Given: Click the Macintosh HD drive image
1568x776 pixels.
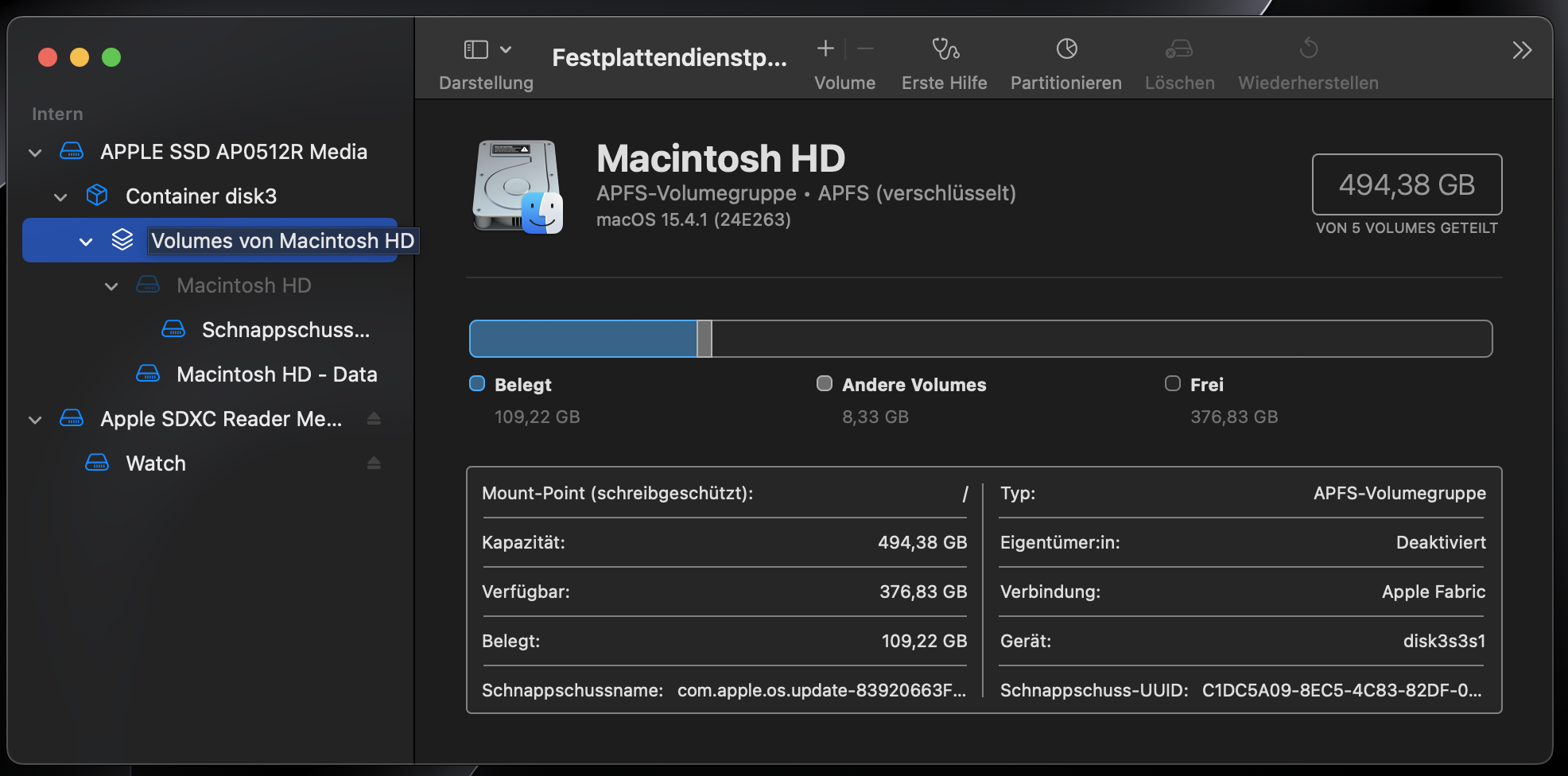Looking at the screenshot, I should point(518,187).
